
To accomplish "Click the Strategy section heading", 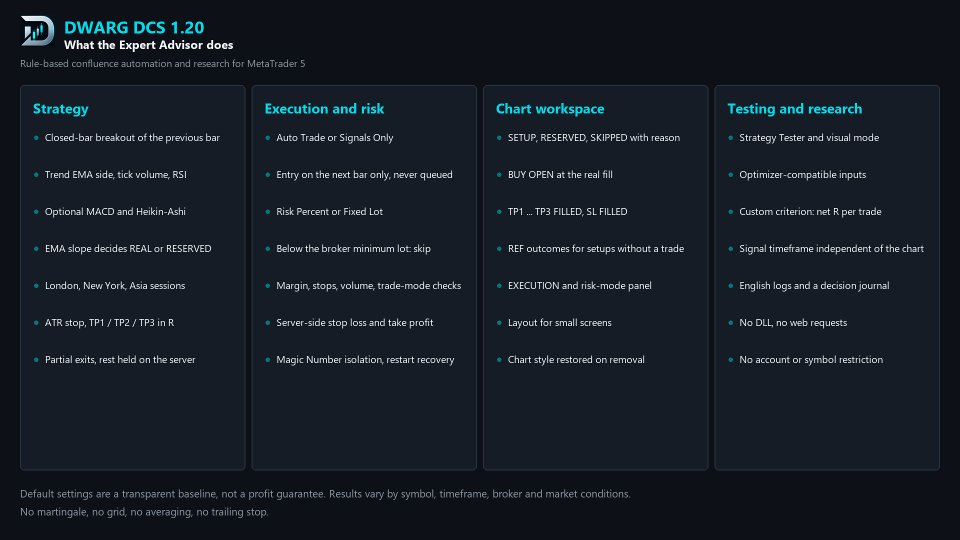I will (61, 109).
